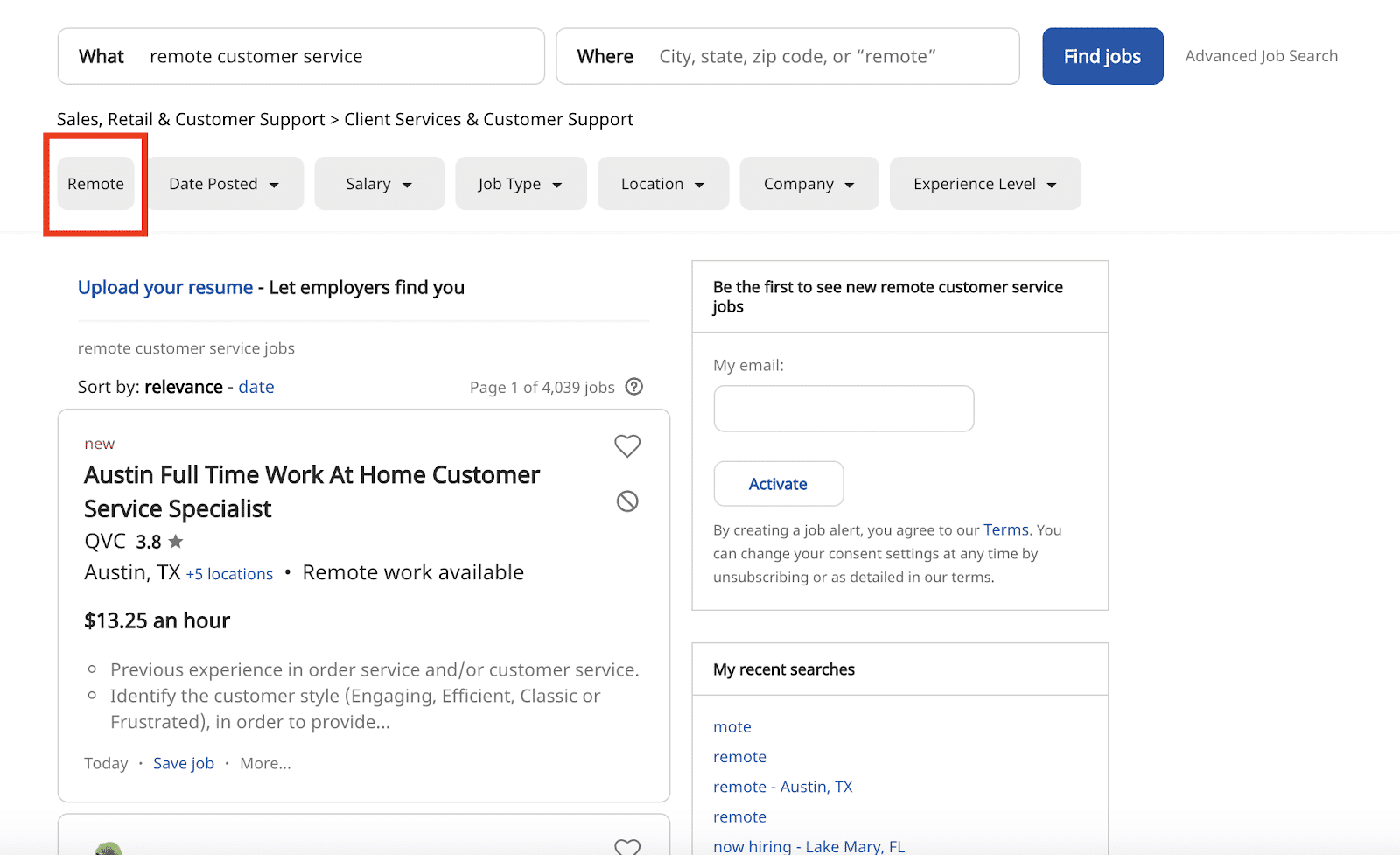Click 'Page 1 of 4,039 jobs' text

pyautogui.click(x=542, y=387)
